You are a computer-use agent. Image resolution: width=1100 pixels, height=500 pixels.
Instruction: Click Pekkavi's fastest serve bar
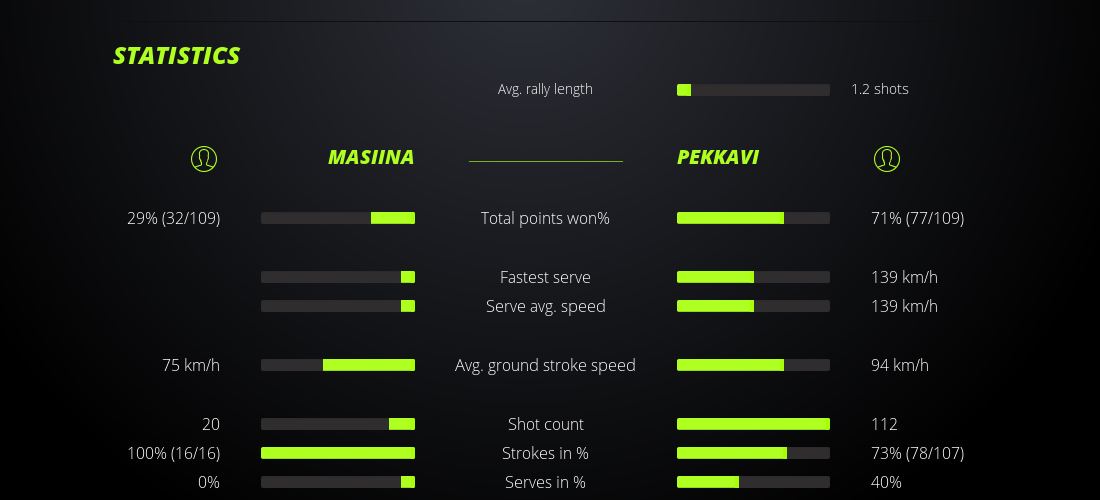753,277
